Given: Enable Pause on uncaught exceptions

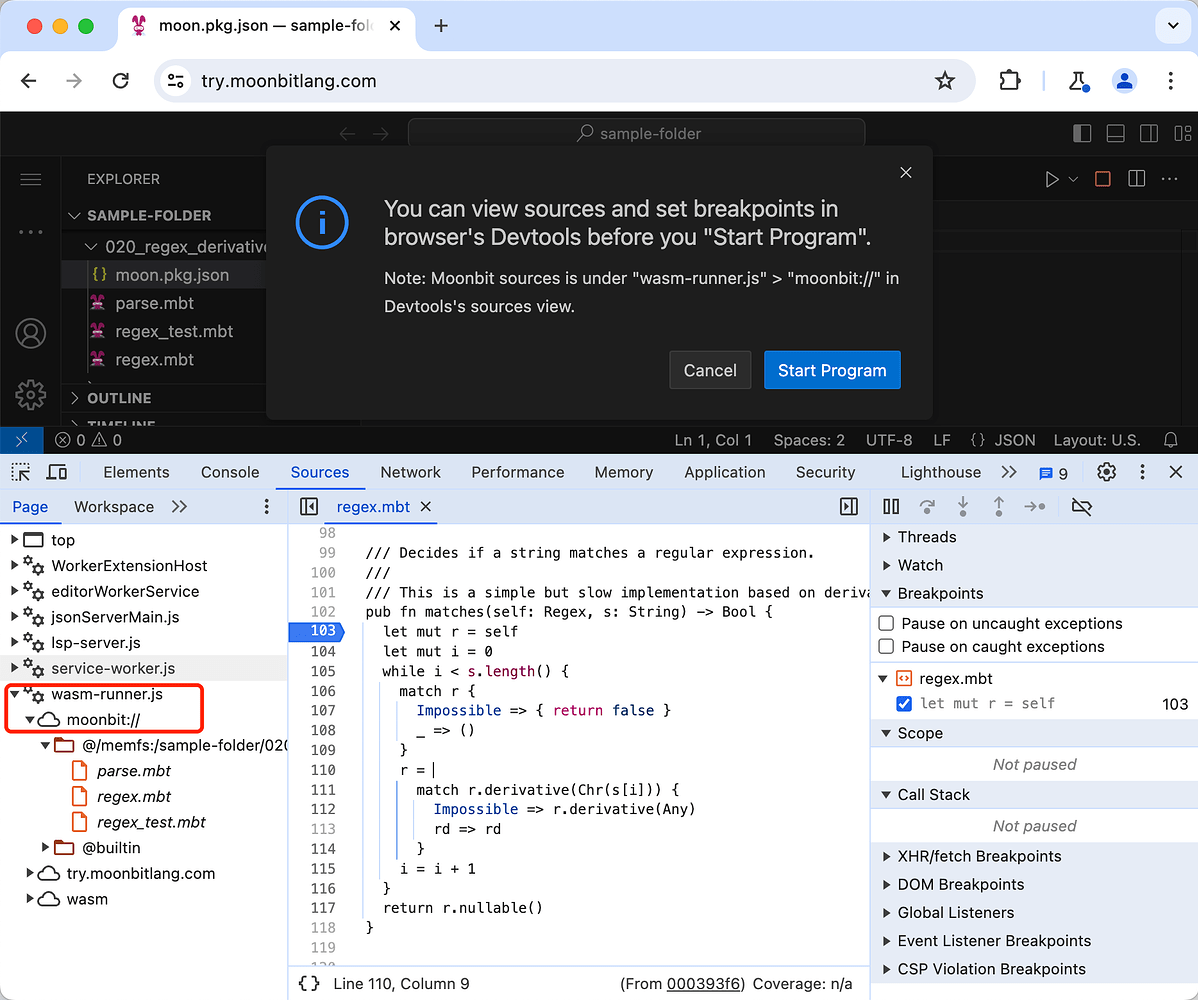Looking at the screenshot, I should [x=886, y=623].
